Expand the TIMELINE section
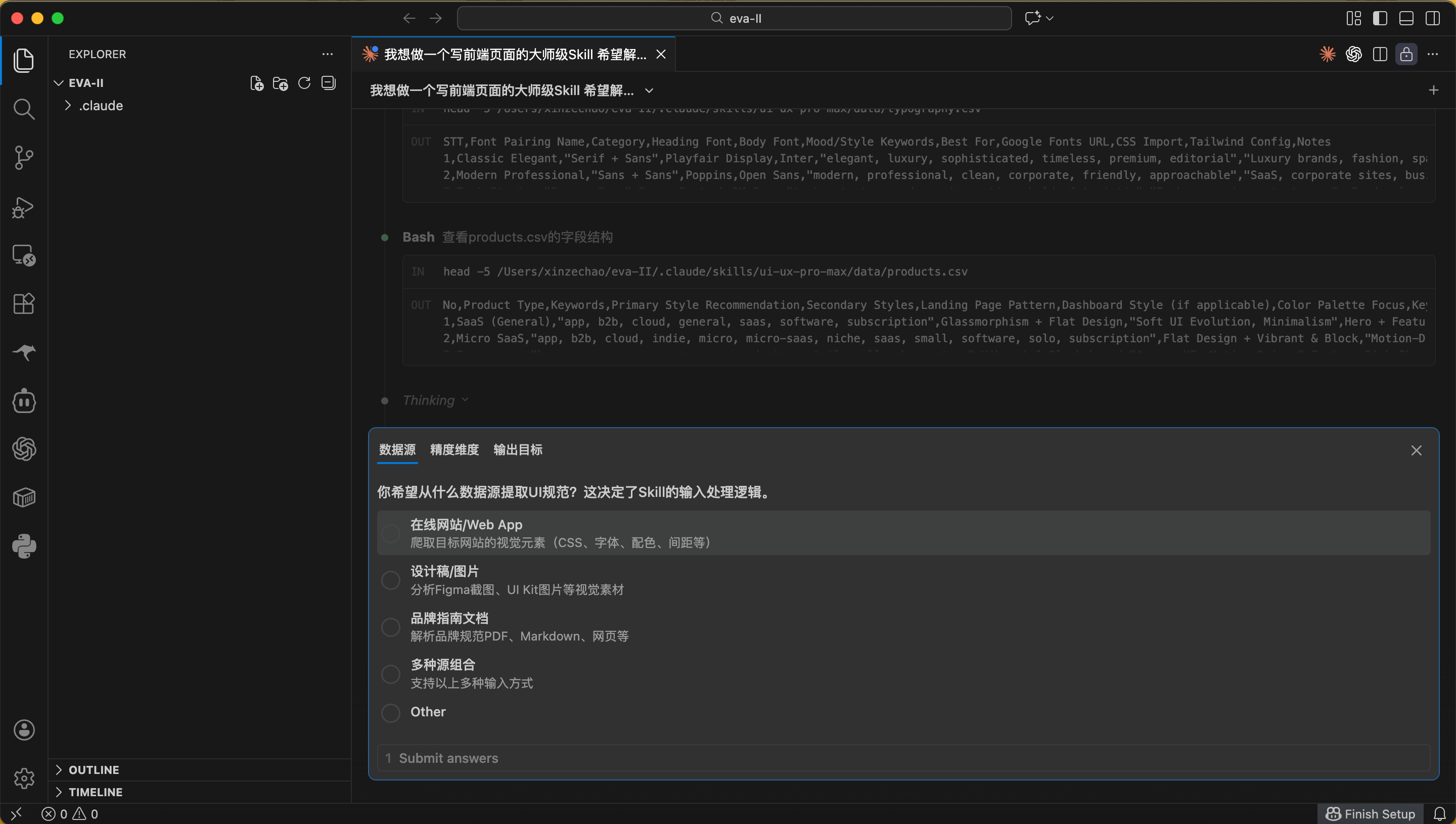 [59, 792]
